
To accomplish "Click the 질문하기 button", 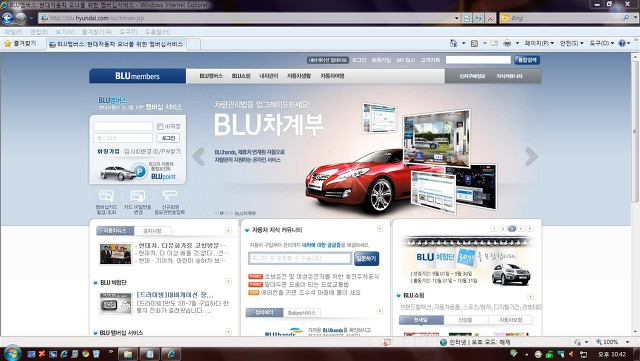I will point(367,258).
